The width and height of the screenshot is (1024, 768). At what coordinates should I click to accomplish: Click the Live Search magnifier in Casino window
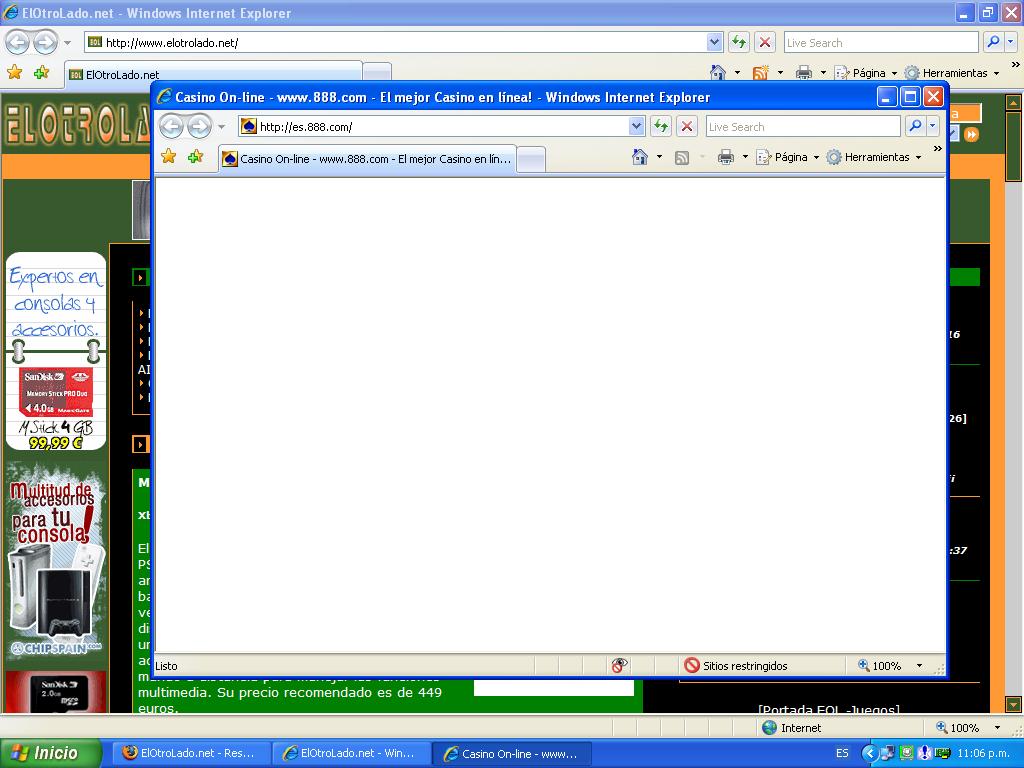(x=915, y=126)
